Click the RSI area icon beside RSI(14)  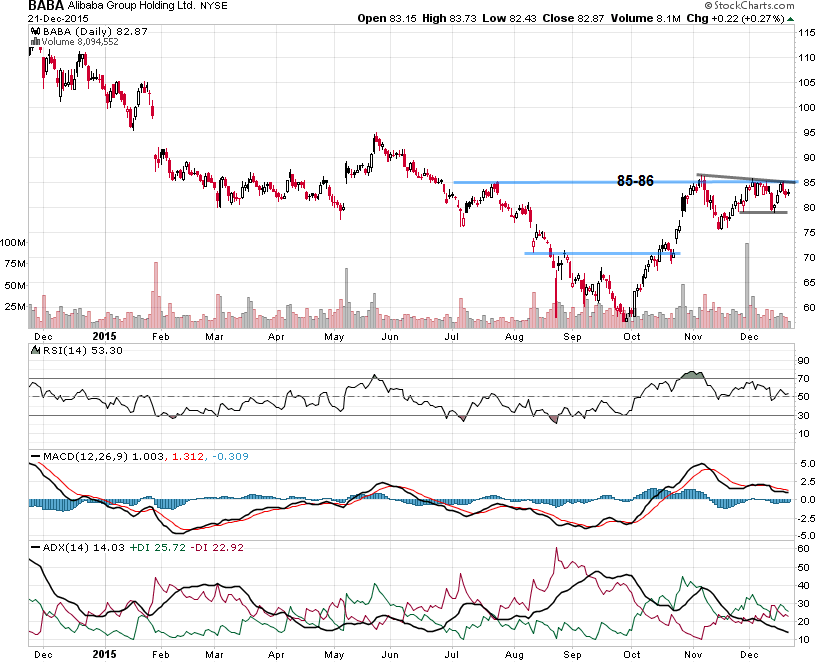point(36,350)
